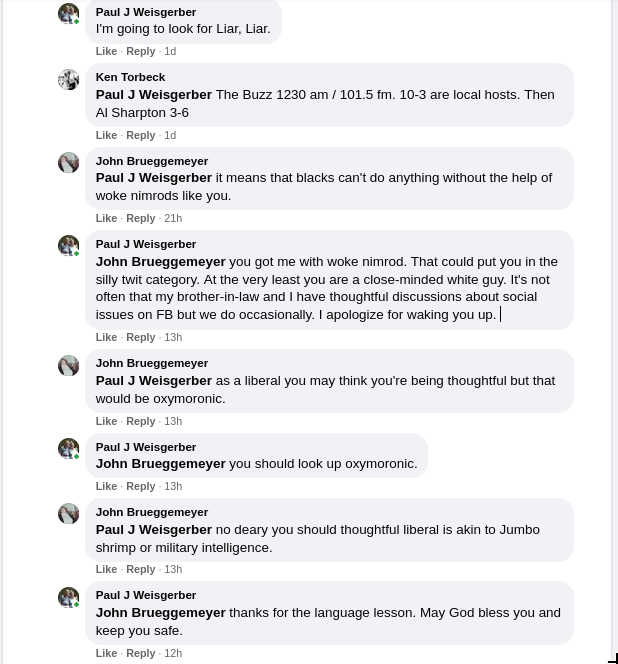
Task: Reply to the "woke nimrods" comment
Action: coord(141,218)
